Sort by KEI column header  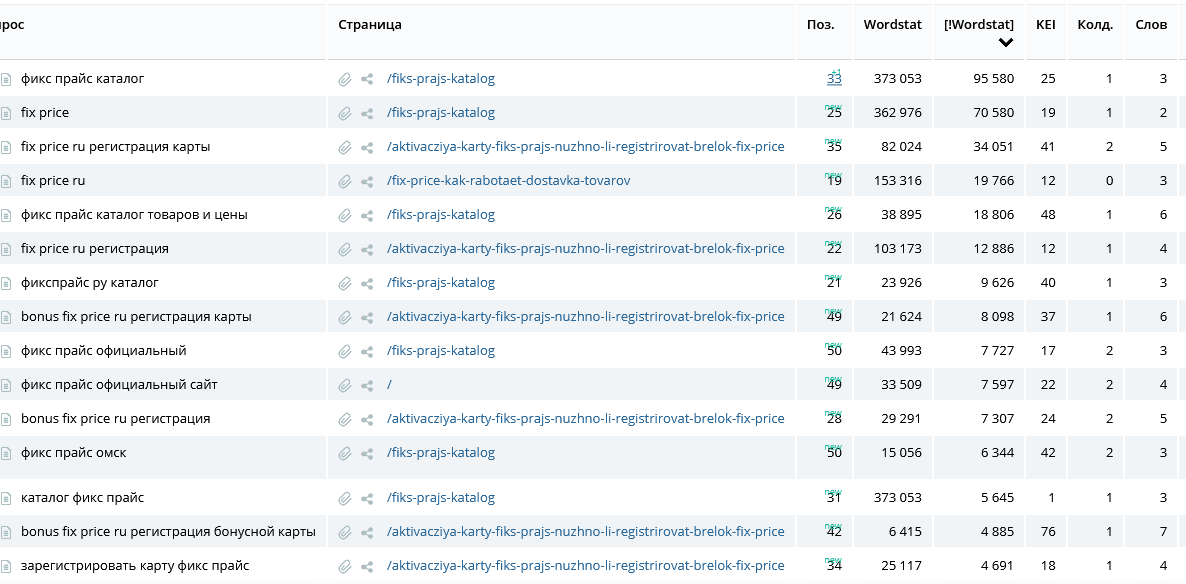pos(1045,25)
